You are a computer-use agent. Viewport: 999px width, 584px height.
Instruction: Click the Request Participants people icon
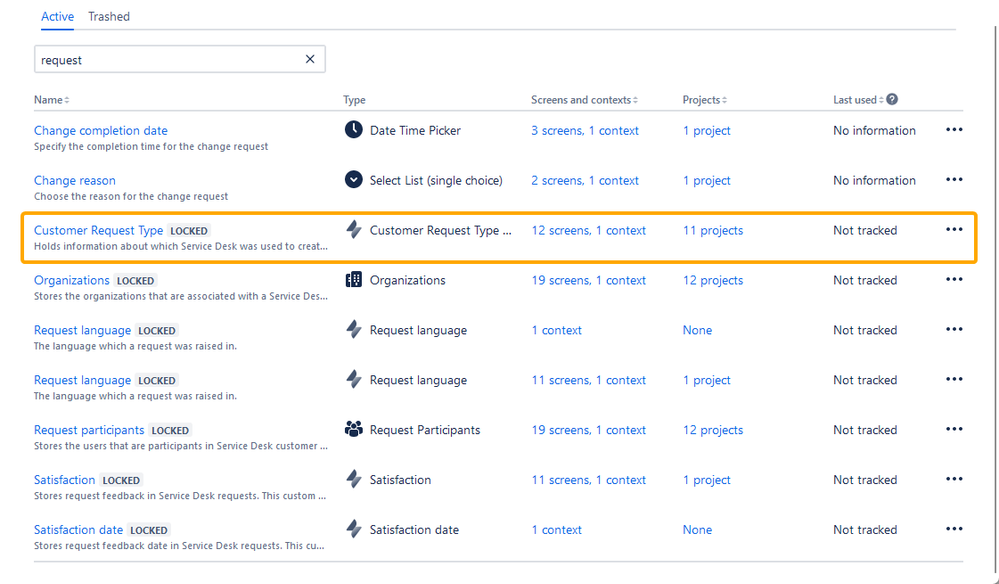point(354,429)
